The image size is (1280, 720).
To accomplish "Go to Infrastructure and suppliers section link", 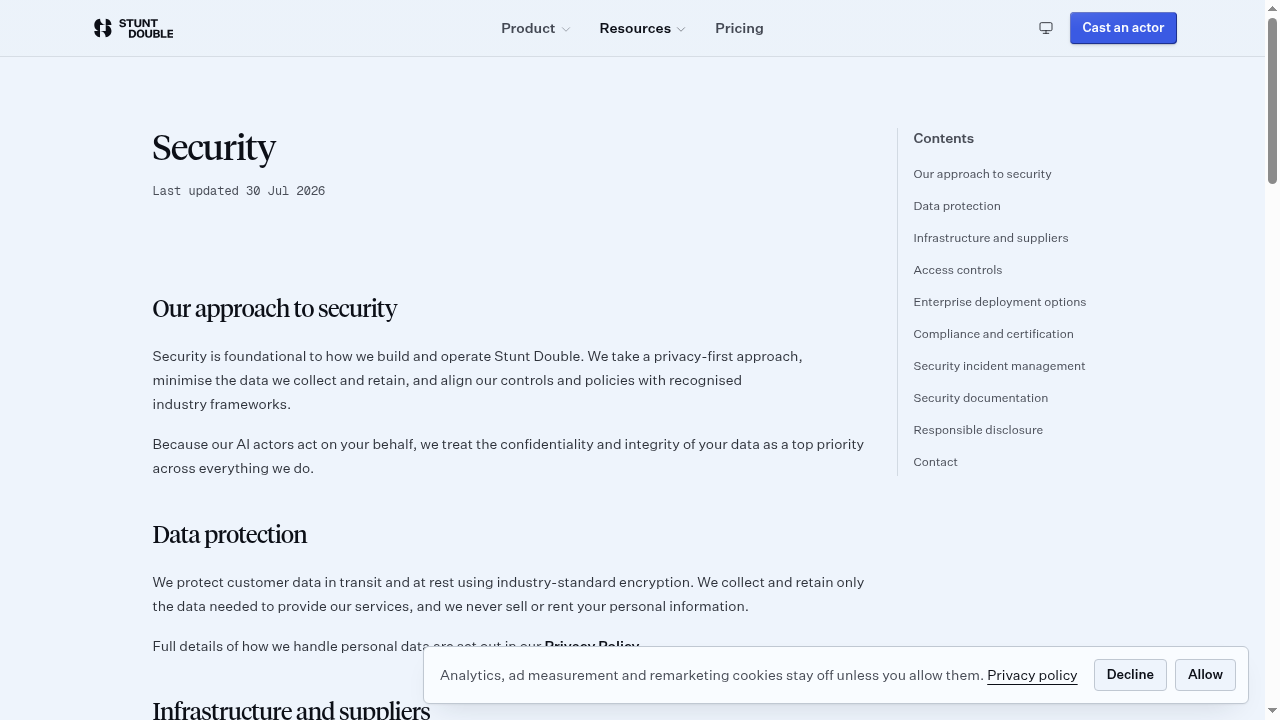I will pos(991,238).
